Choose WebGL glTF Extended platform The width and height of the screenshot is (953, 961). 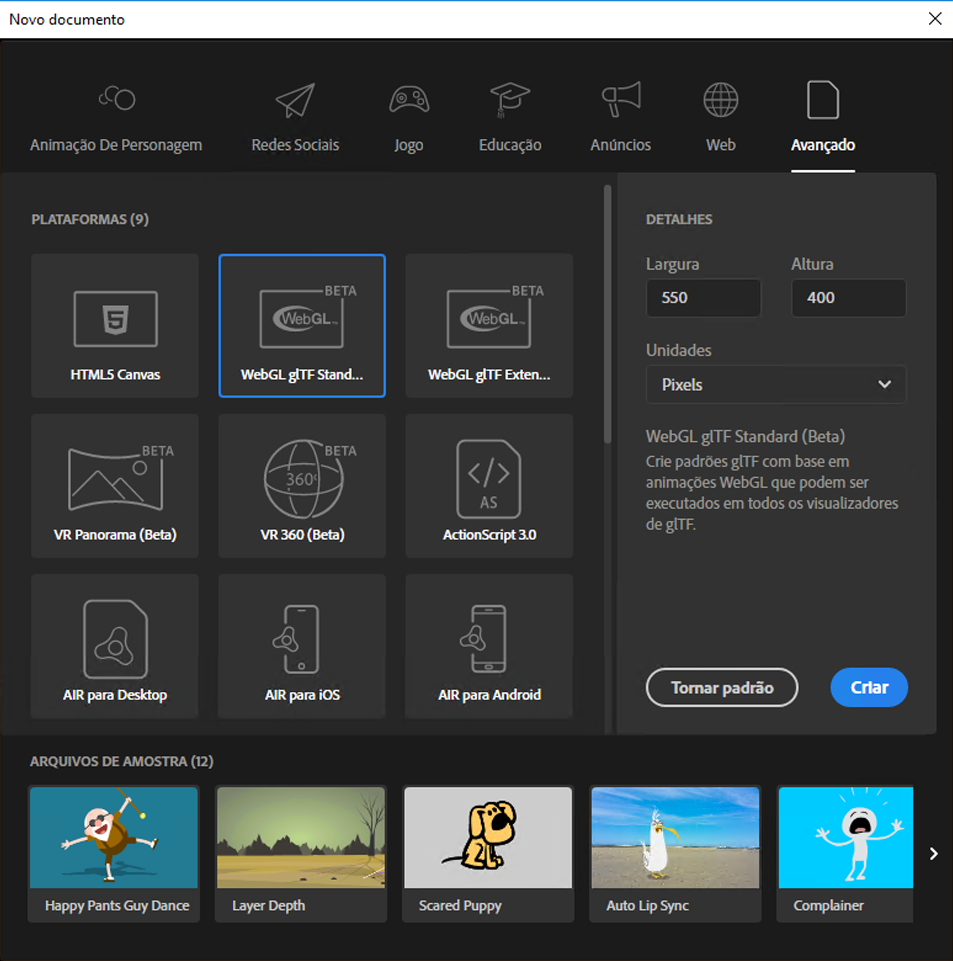488,325
